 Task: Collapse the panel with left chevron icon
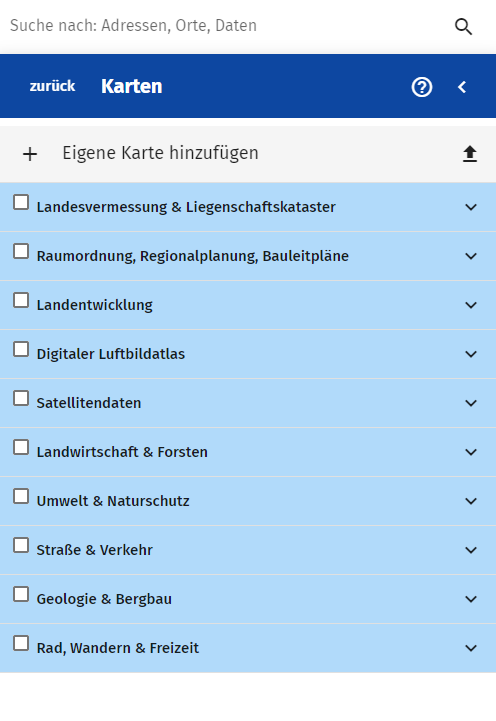click(462, 87)
